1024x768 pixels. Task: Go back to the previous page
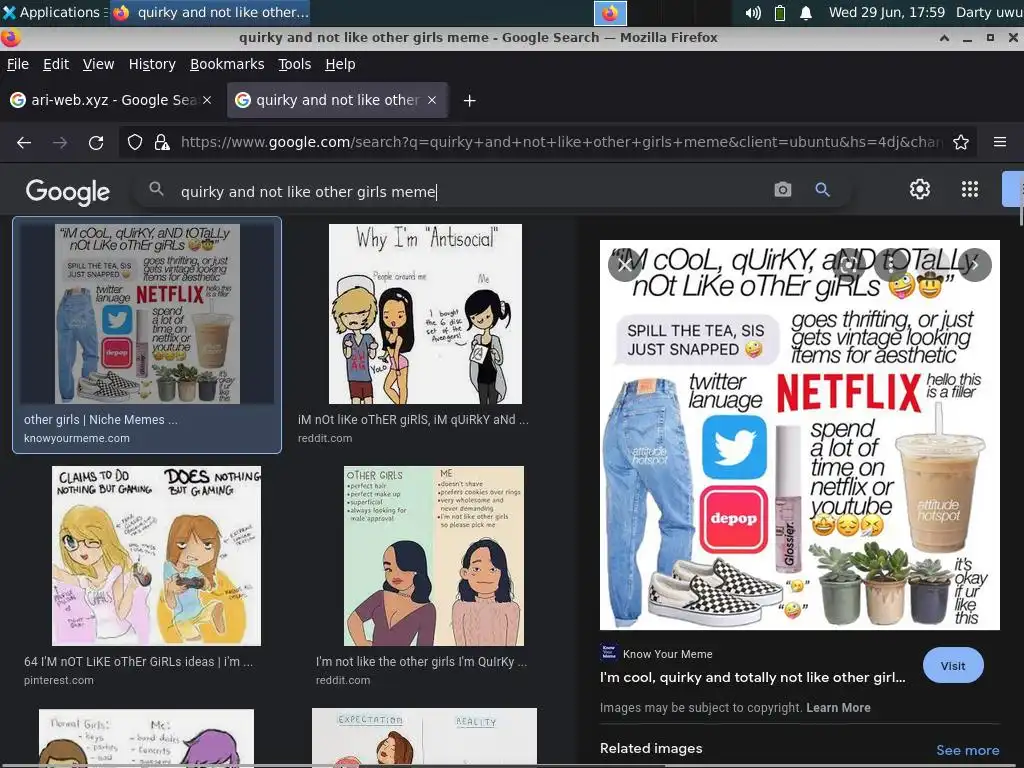(24, 142)
